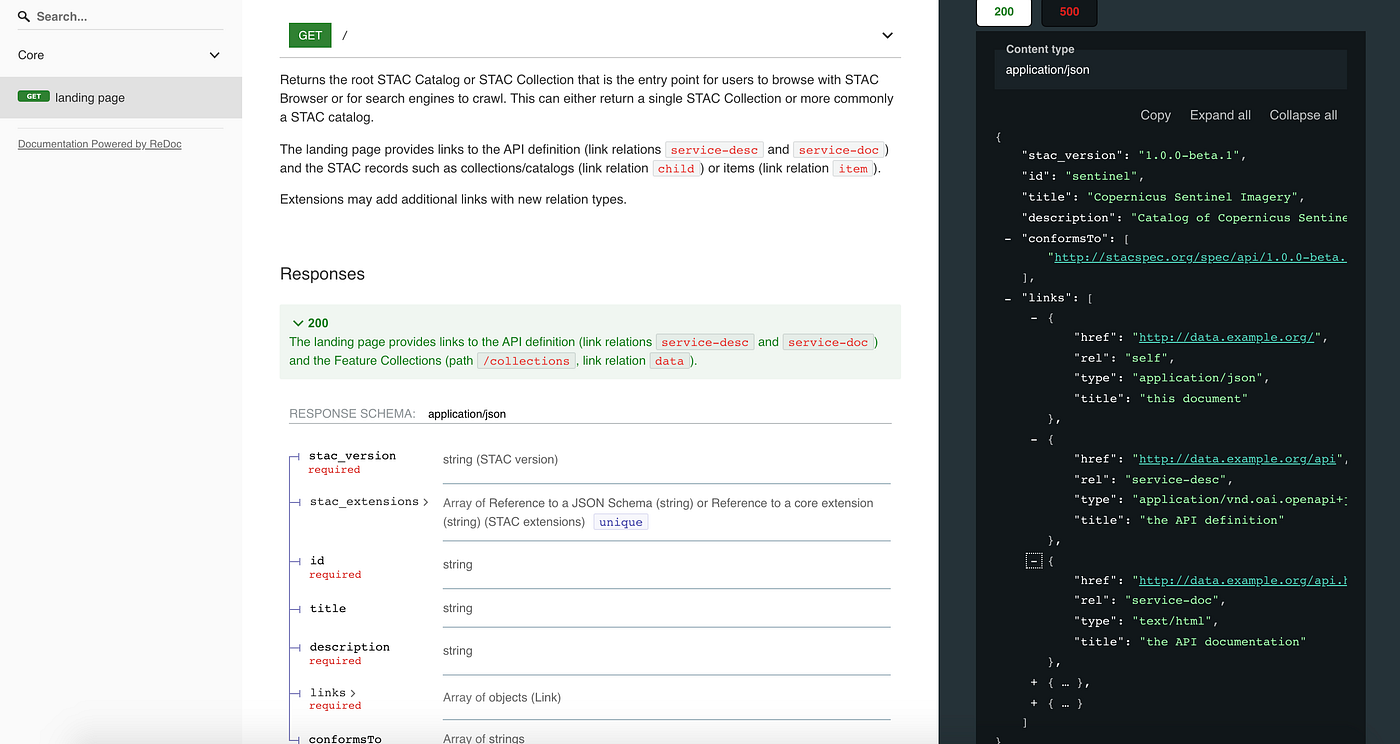Collapse the conformsTo JSON array
This screenshot has width=1400, height=744.
tap(1007, 238)
